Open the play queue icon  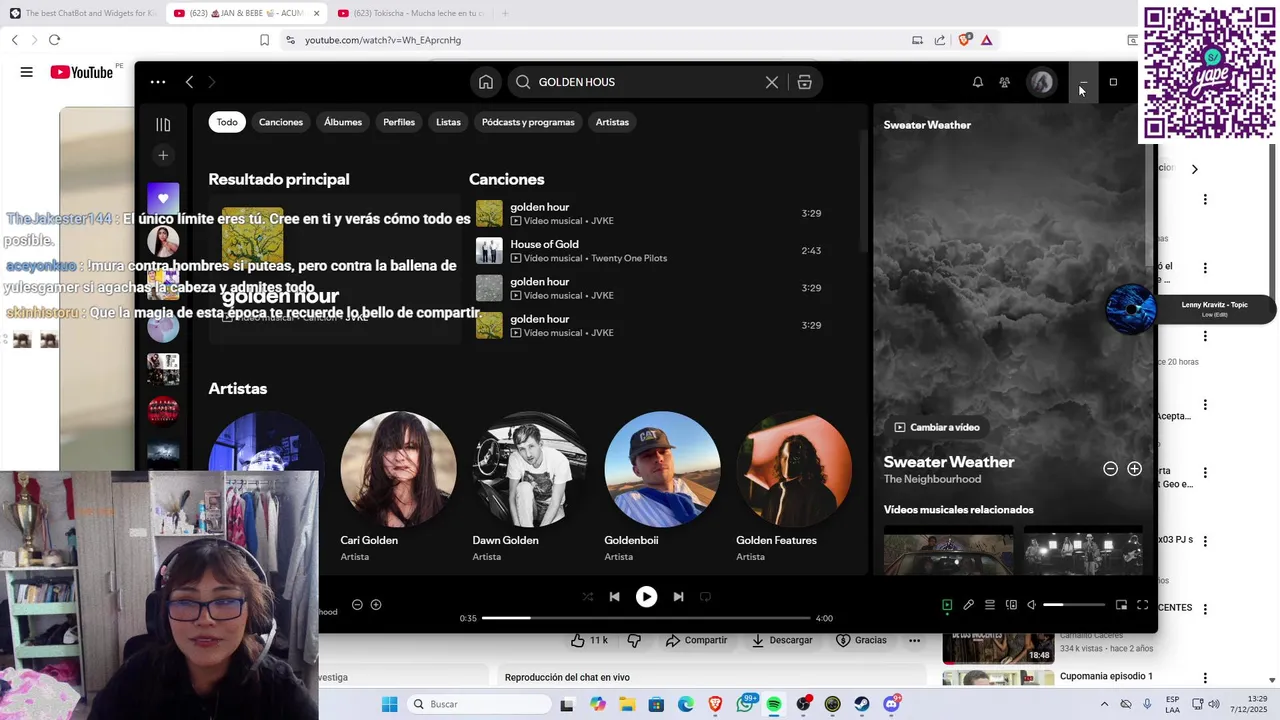pos(990,605)
